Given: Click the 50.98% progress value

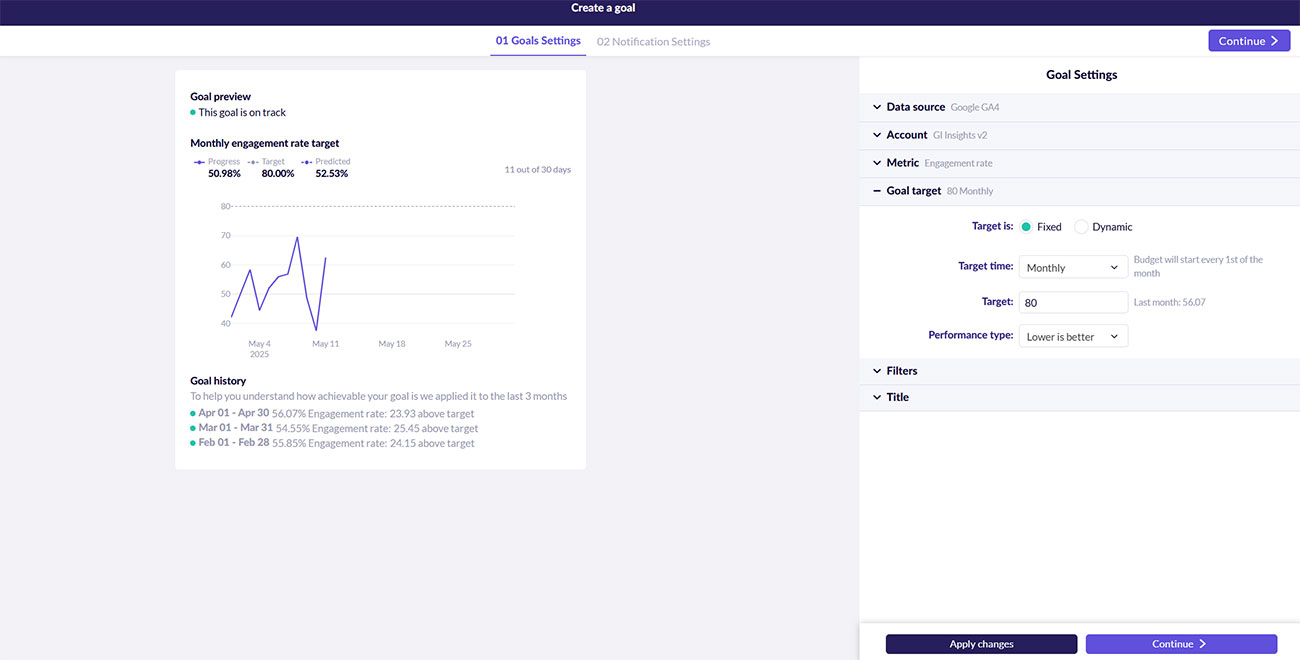Looking at the screenshot, I should click(224, 174).
